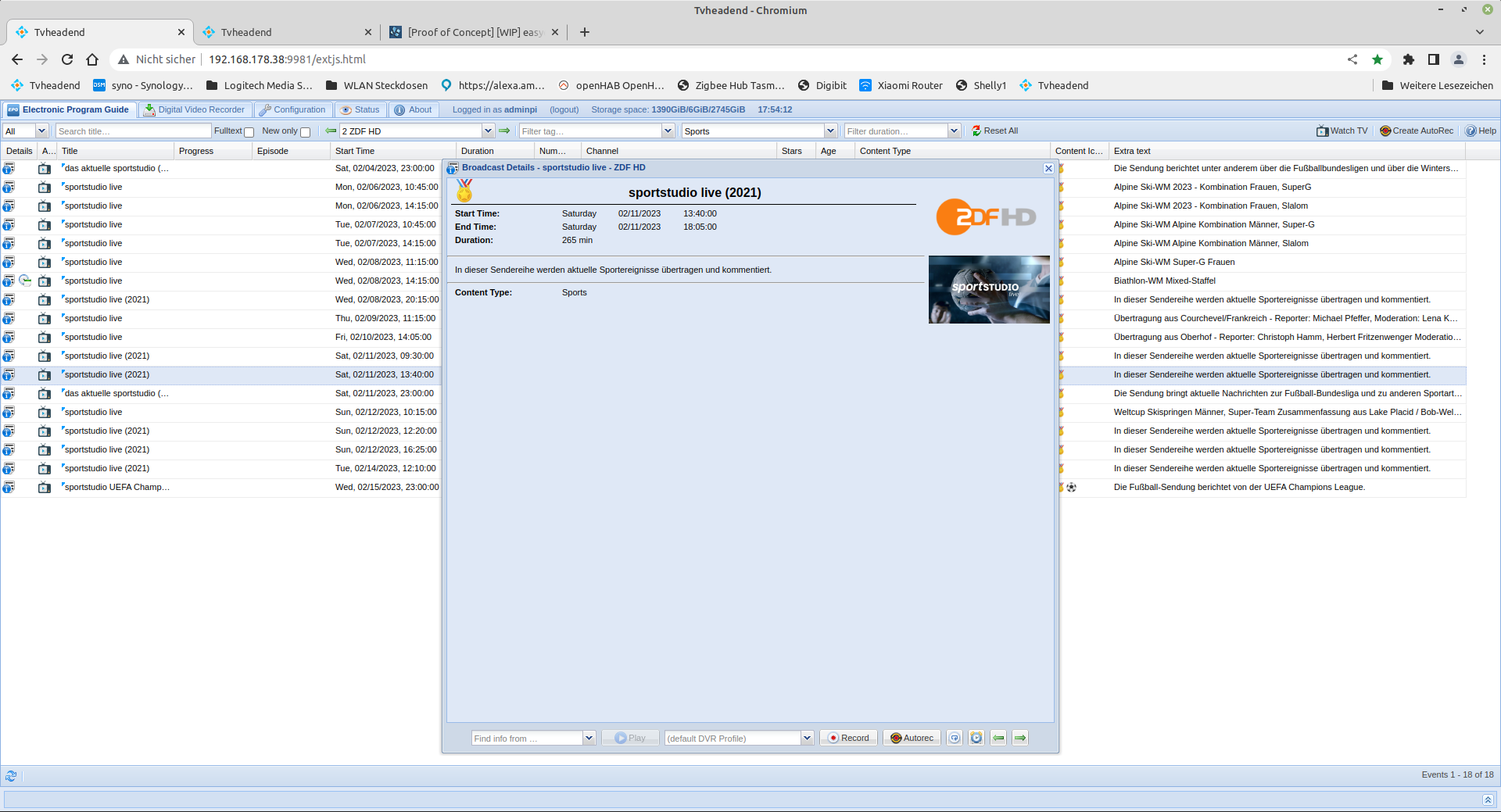Viewport: 1501px width, 812px height.
Task: Select previous channel with green left arrow
Action: (331, 131)
